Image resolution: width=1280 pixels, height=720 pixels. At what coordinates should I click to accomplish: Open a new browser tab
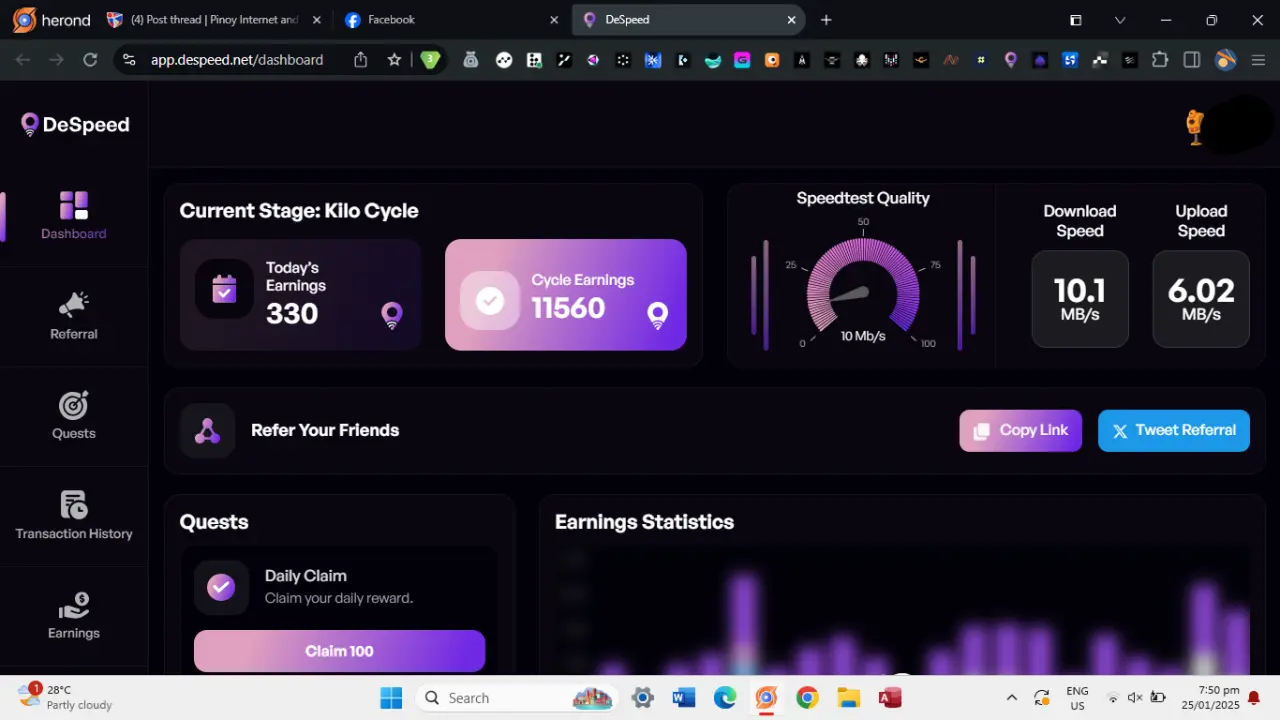[x=826, y=20]
